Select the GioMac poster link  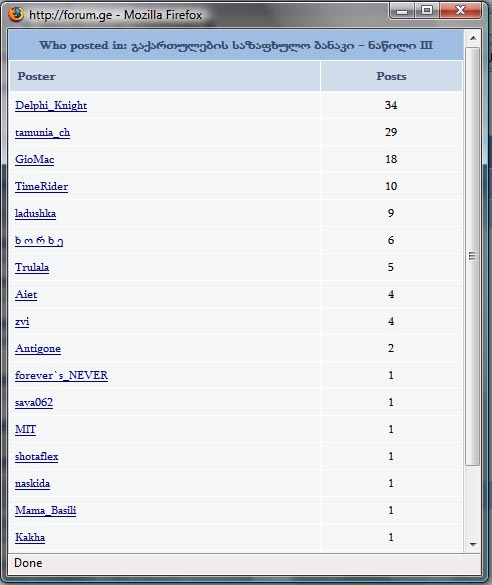35,160
